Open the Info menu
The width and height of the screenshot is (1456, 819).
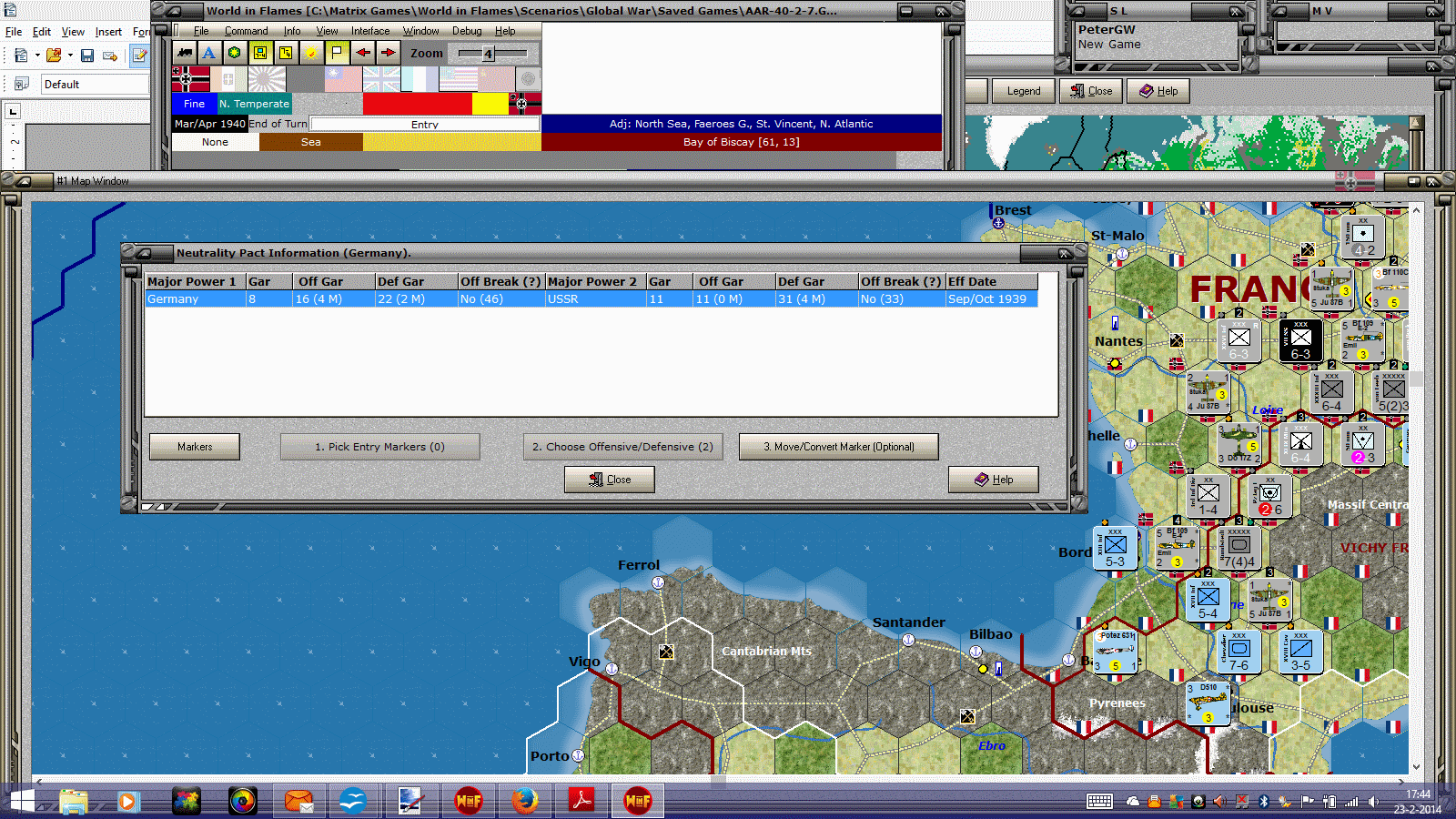291,31
